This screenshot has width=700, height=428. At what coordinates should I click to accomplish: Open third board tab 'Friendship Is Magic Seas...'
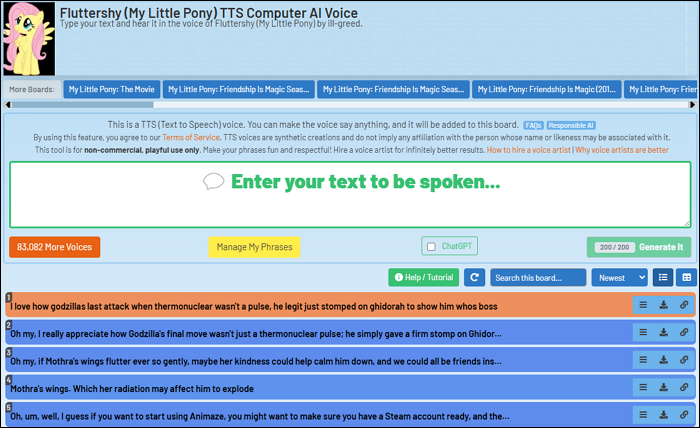pyautogui.click(x=393, y=89)
